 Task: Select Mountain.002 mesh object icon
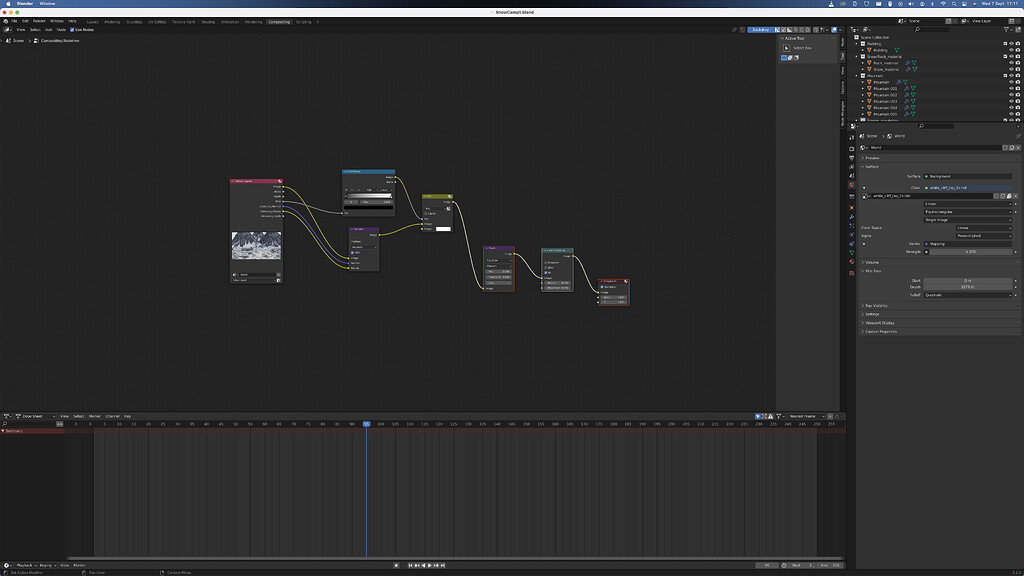[x=869, y=95]
